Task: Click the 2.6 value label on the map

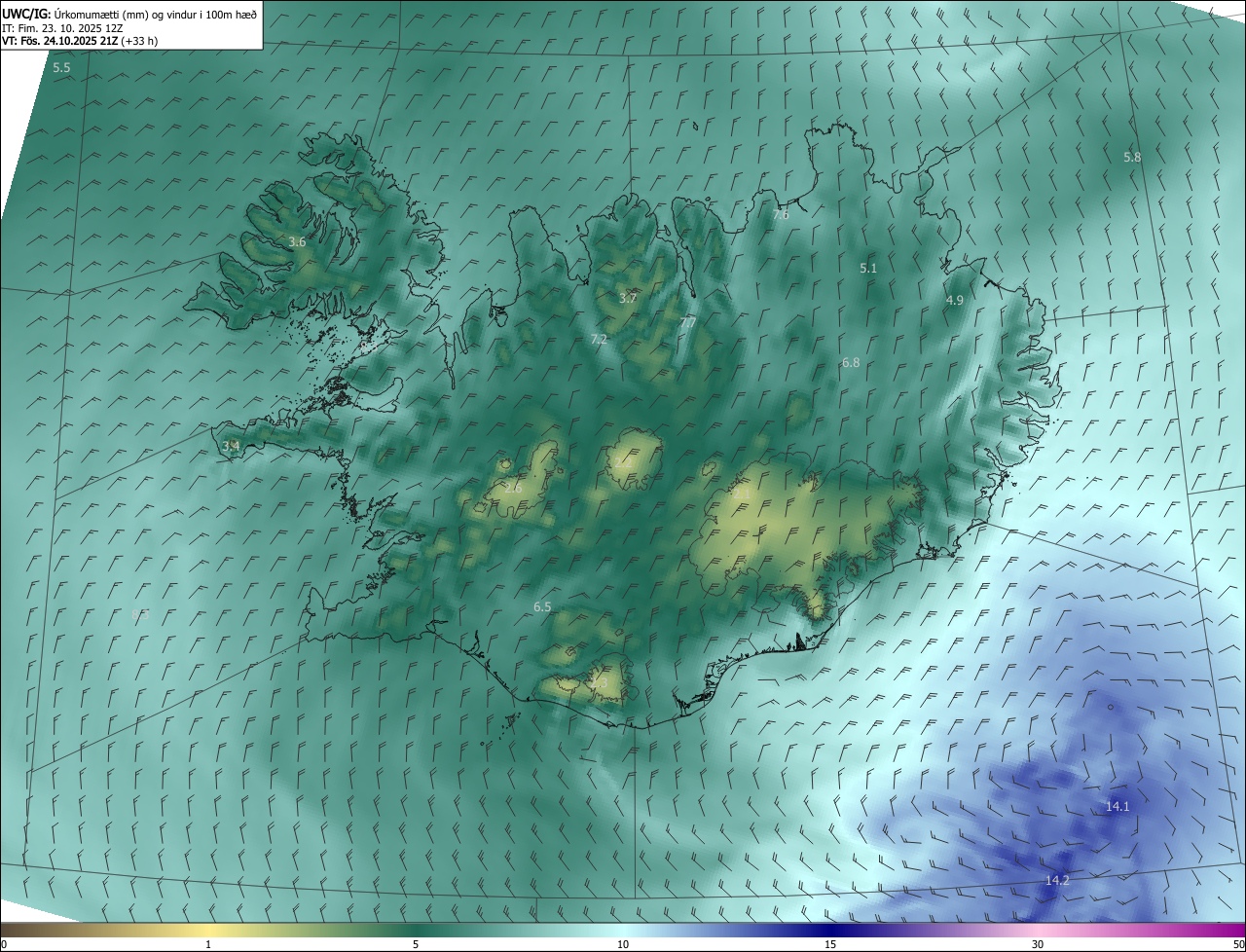Action: click(x=513, y=488)
